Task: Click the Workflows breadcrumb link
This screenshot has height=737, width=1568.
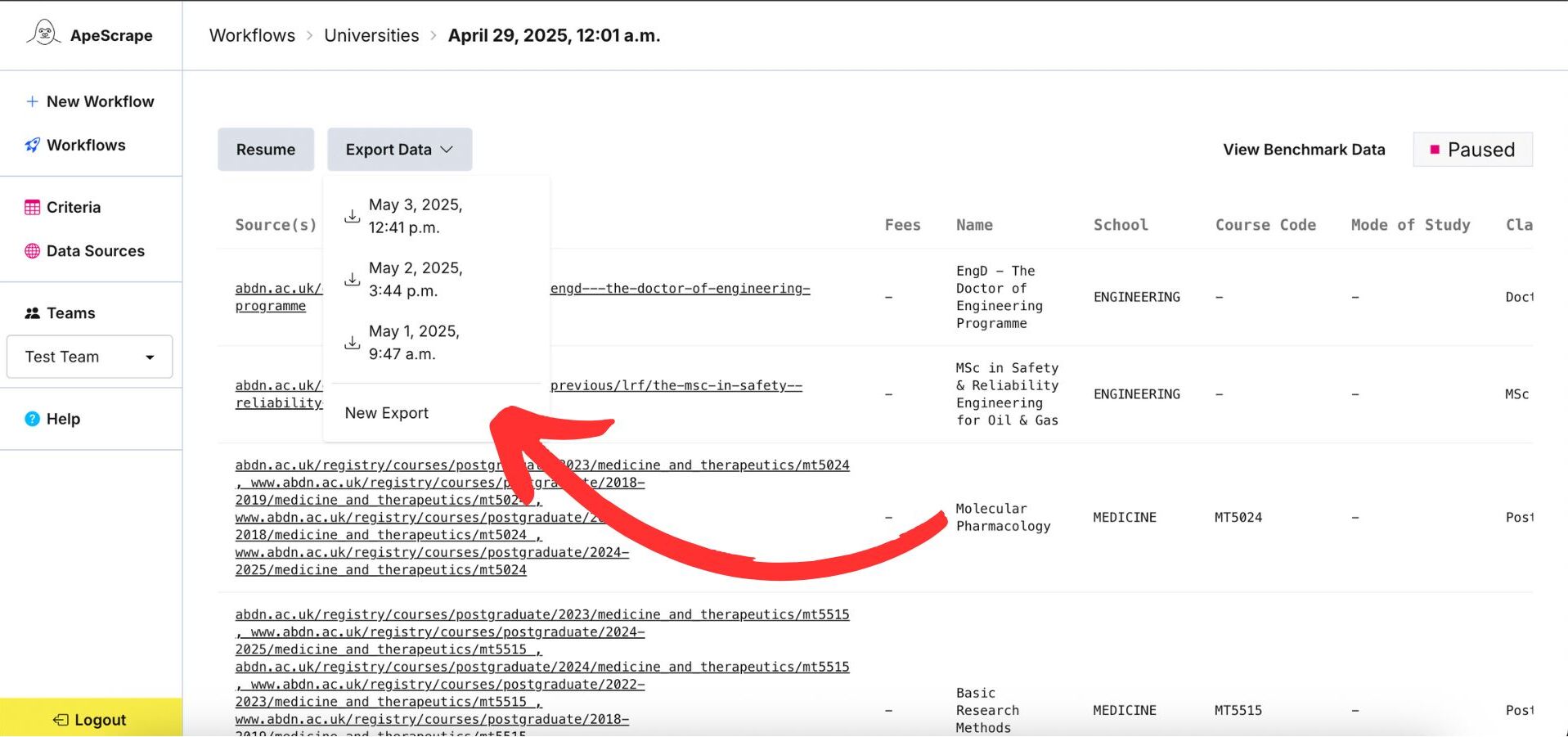Action: (252, 35)
